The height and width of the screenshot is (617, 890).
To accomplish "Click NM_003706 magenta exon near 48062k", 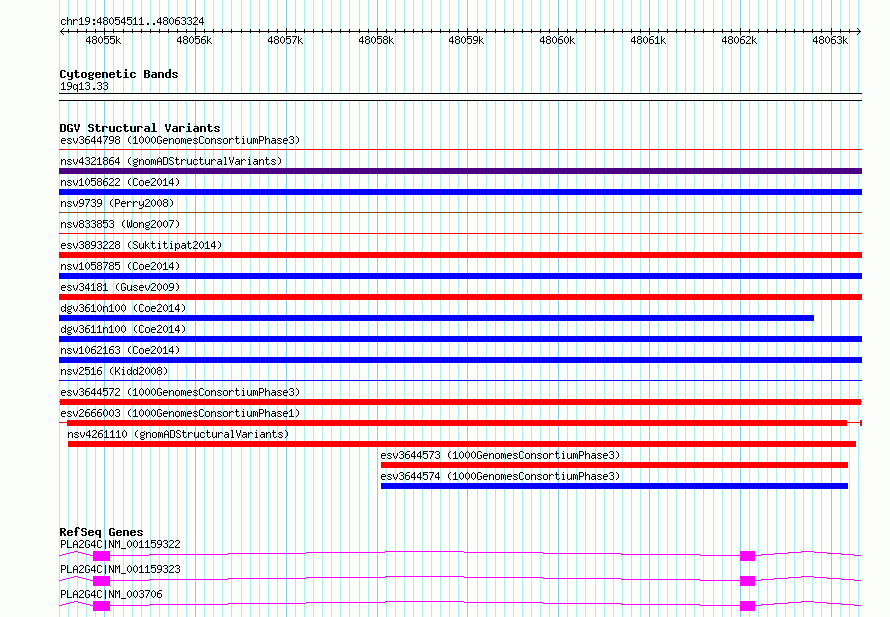I will click(748, 606).
